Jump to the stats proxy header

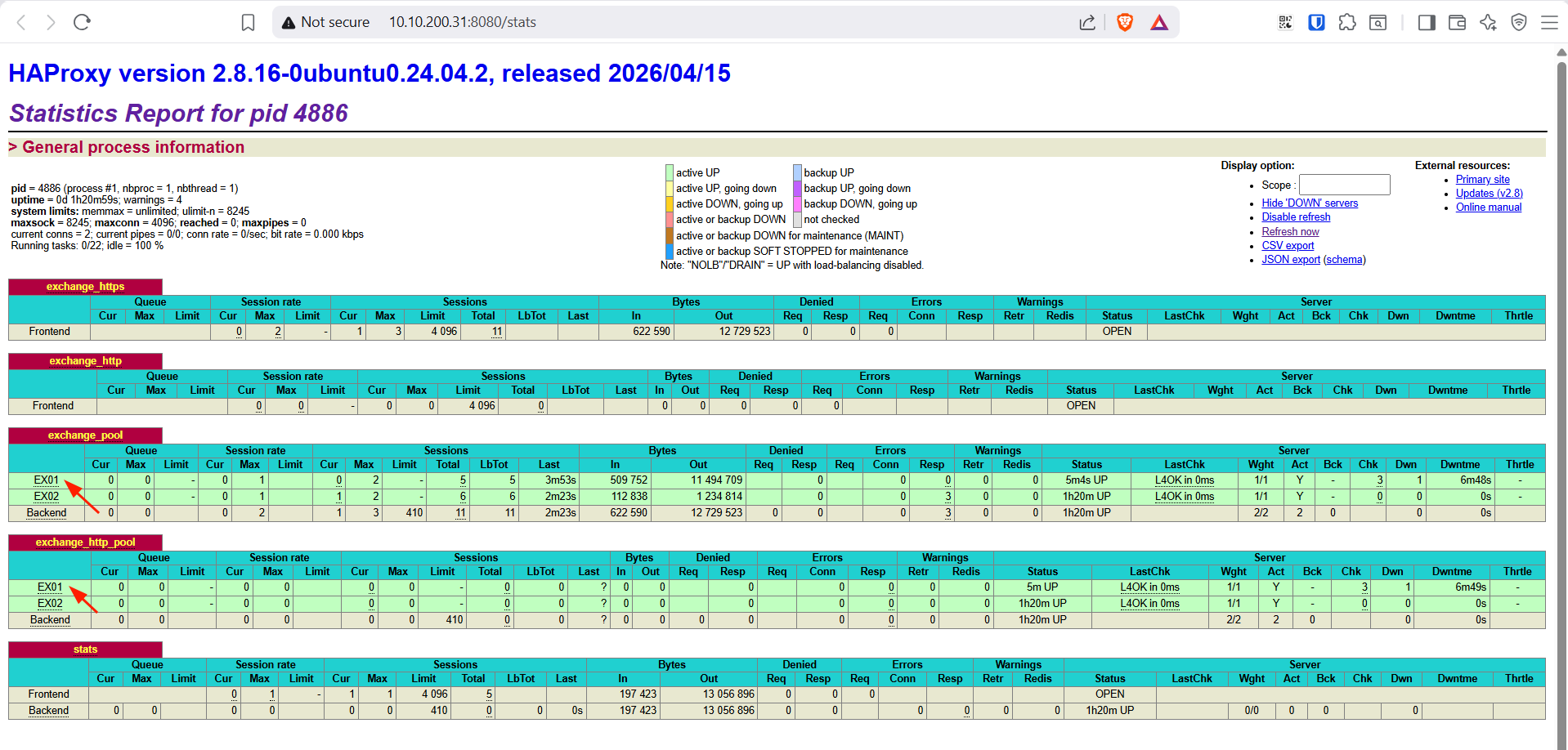coord(86,650)
